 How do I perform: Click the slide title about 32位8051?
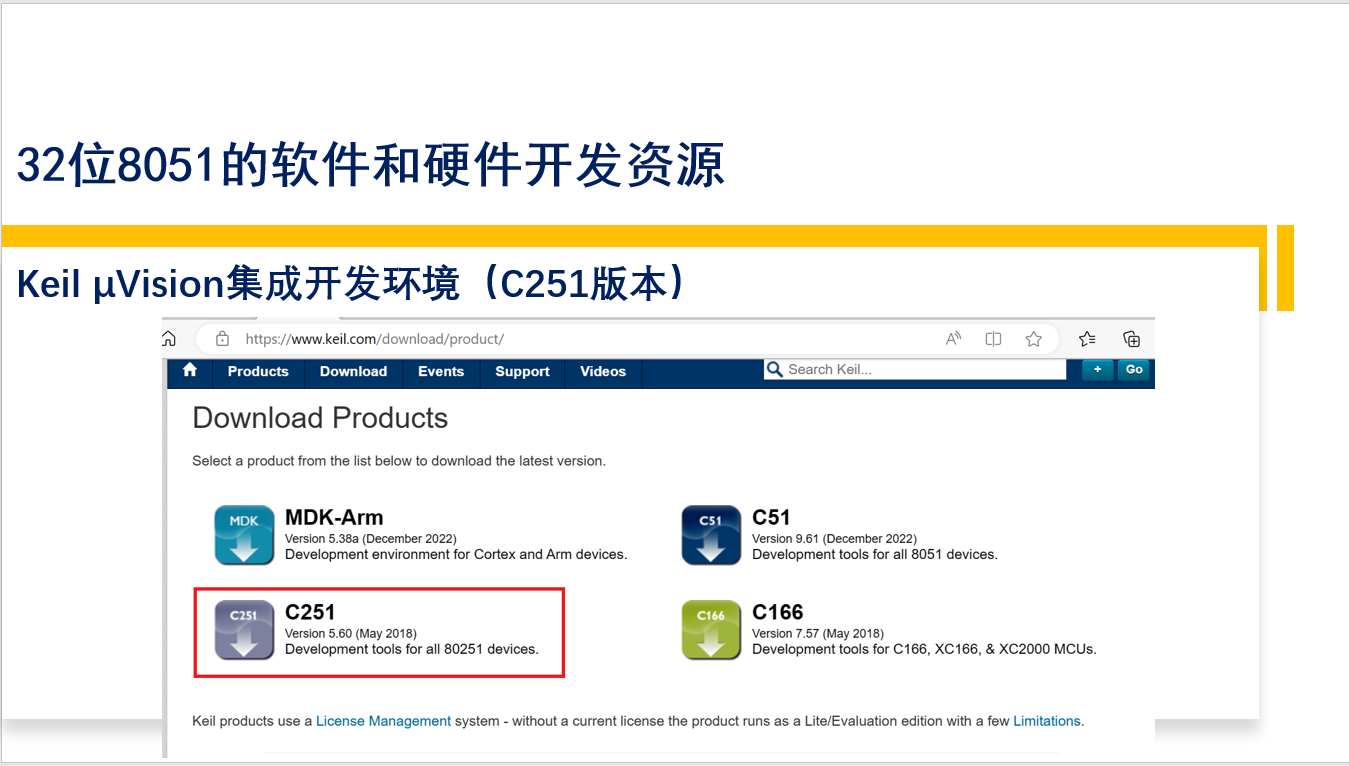pos(371,165)
